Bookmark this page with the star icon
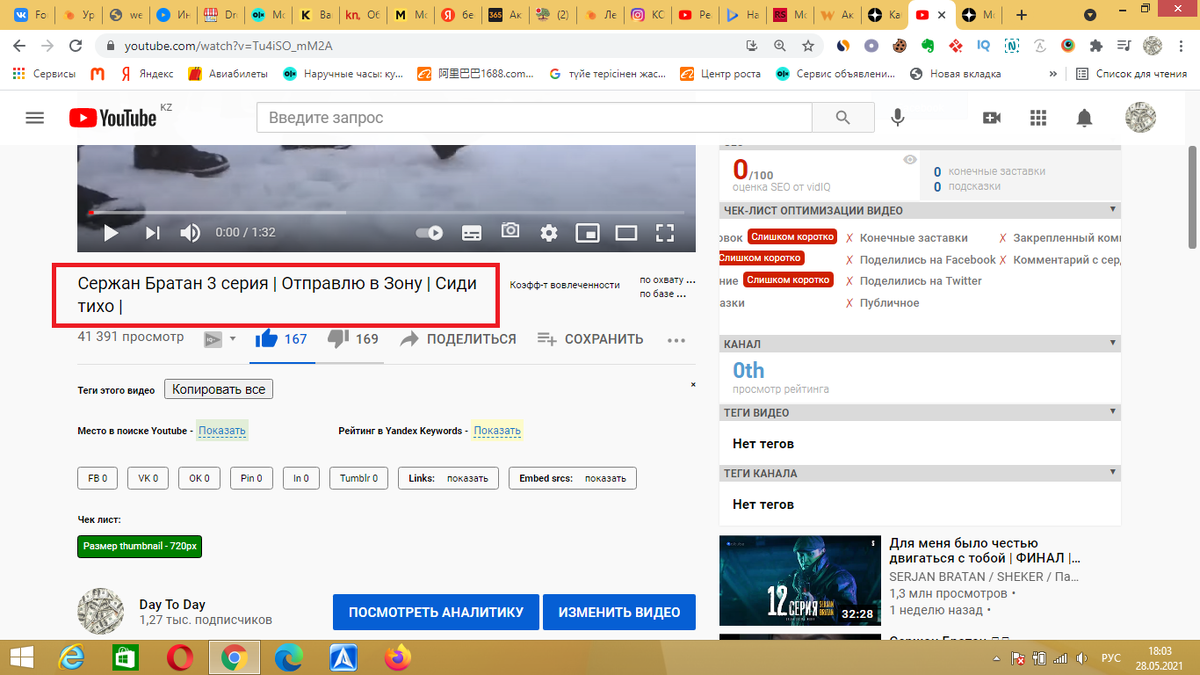This screenshot has height=675, width=1200. point(808,45)
